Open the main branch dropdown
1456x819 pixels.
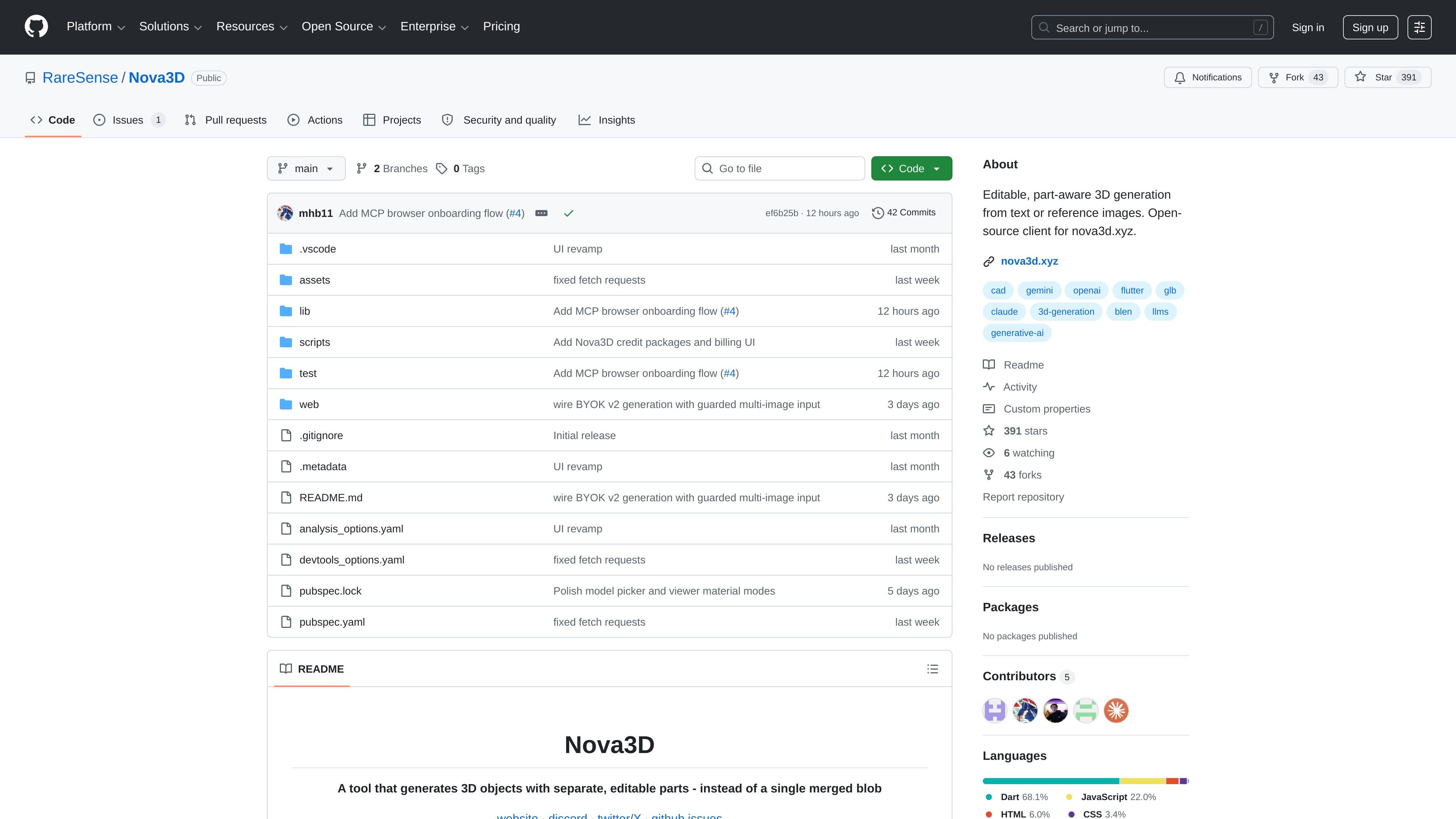[x=306, y=168]
